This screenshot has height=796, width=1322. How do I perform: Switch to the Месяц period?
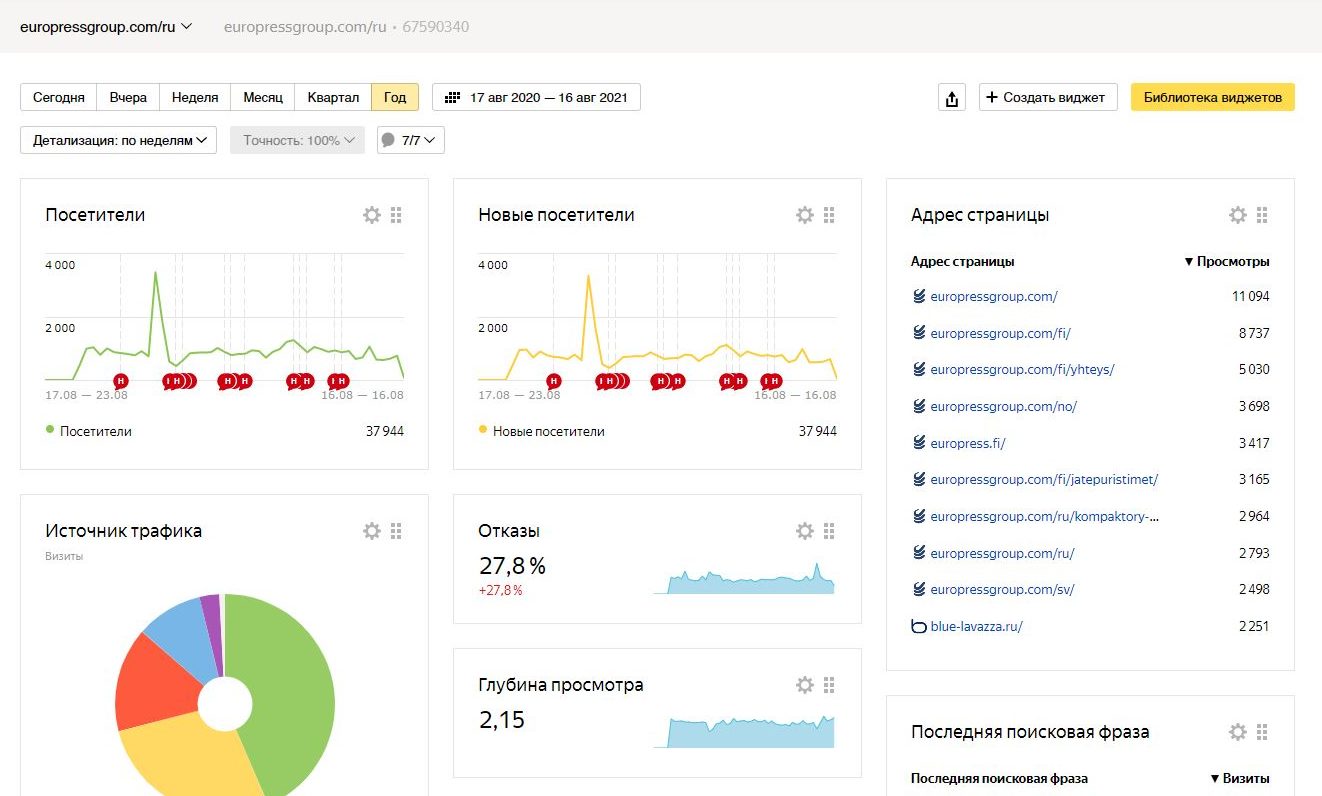coord(263,98)
